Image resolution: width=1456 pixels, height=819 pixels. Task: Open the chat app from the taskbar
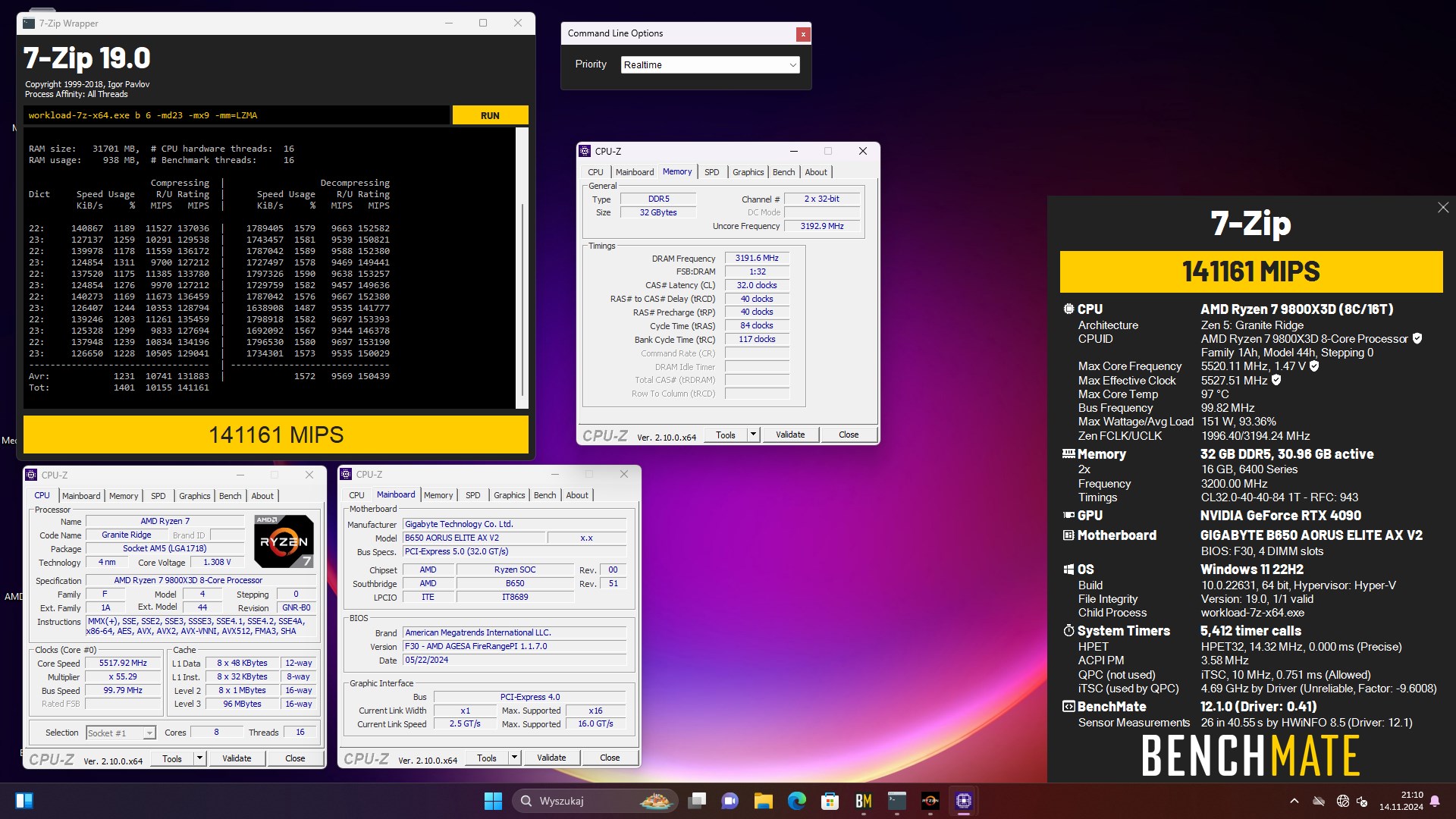[730, 801]
